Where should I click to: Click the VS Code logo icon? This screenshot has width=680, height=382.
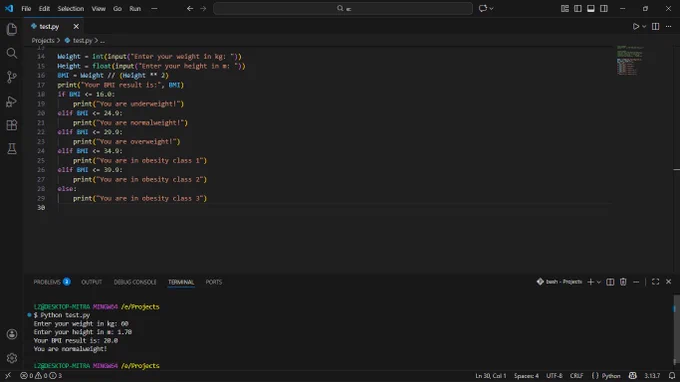[x=9, y=8]
